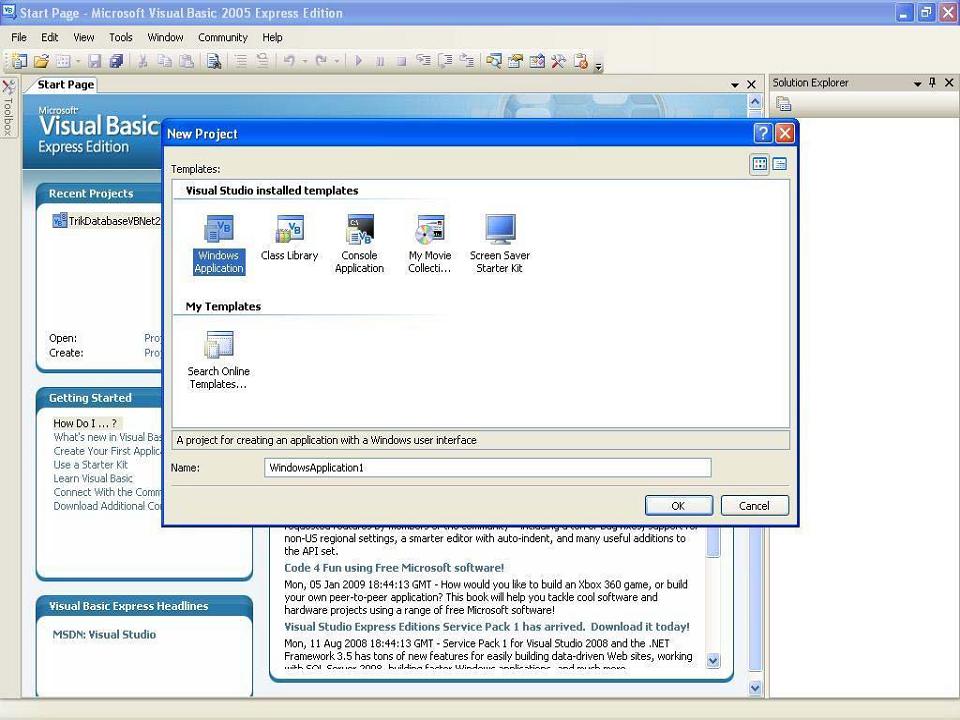Open the Learn Visual Basic link

pyautogui.click(x=93, y=478)
